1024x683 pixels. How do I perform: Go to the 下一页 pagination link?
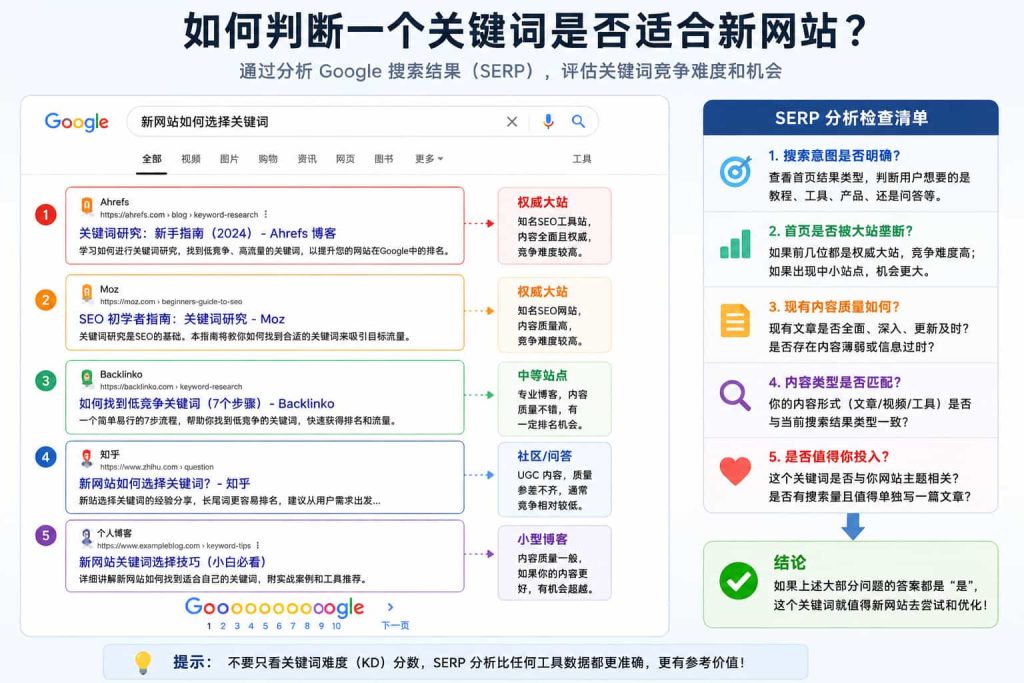coord(395,625)
